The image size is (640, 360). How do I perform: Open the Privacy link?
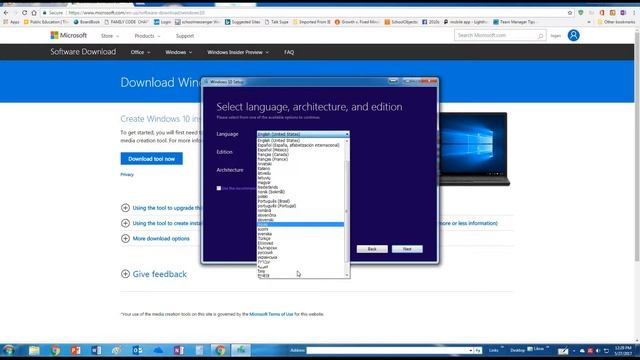point(127,175)
